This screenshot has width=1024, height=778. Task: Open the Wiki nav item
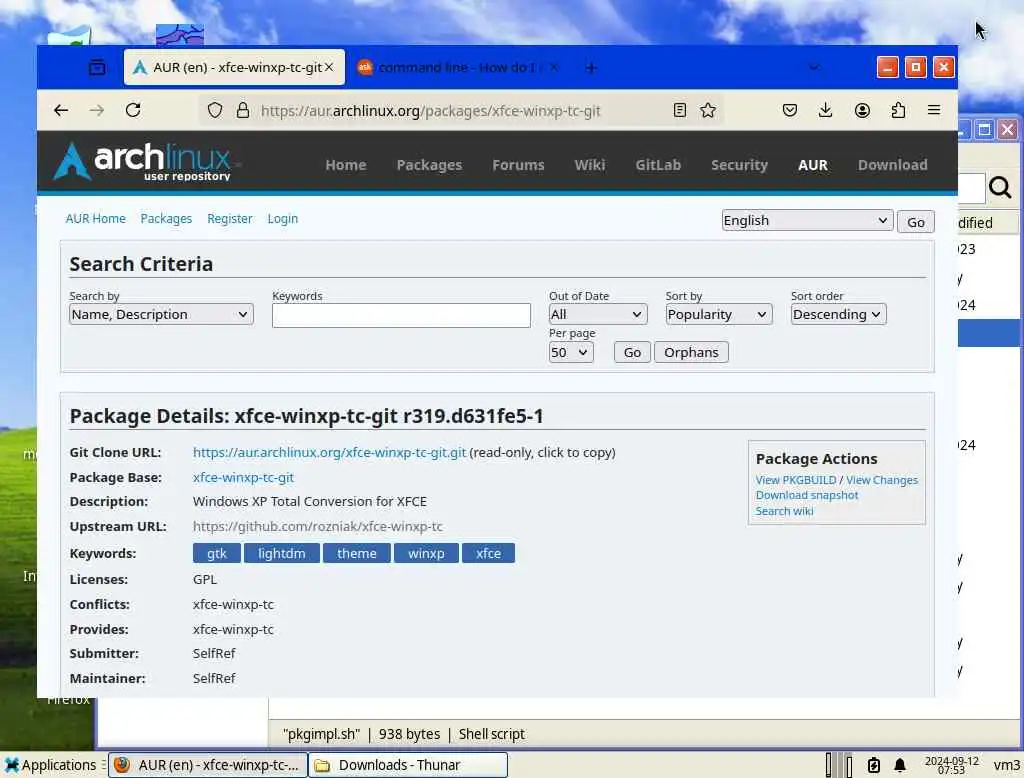(x=590, y=165)
